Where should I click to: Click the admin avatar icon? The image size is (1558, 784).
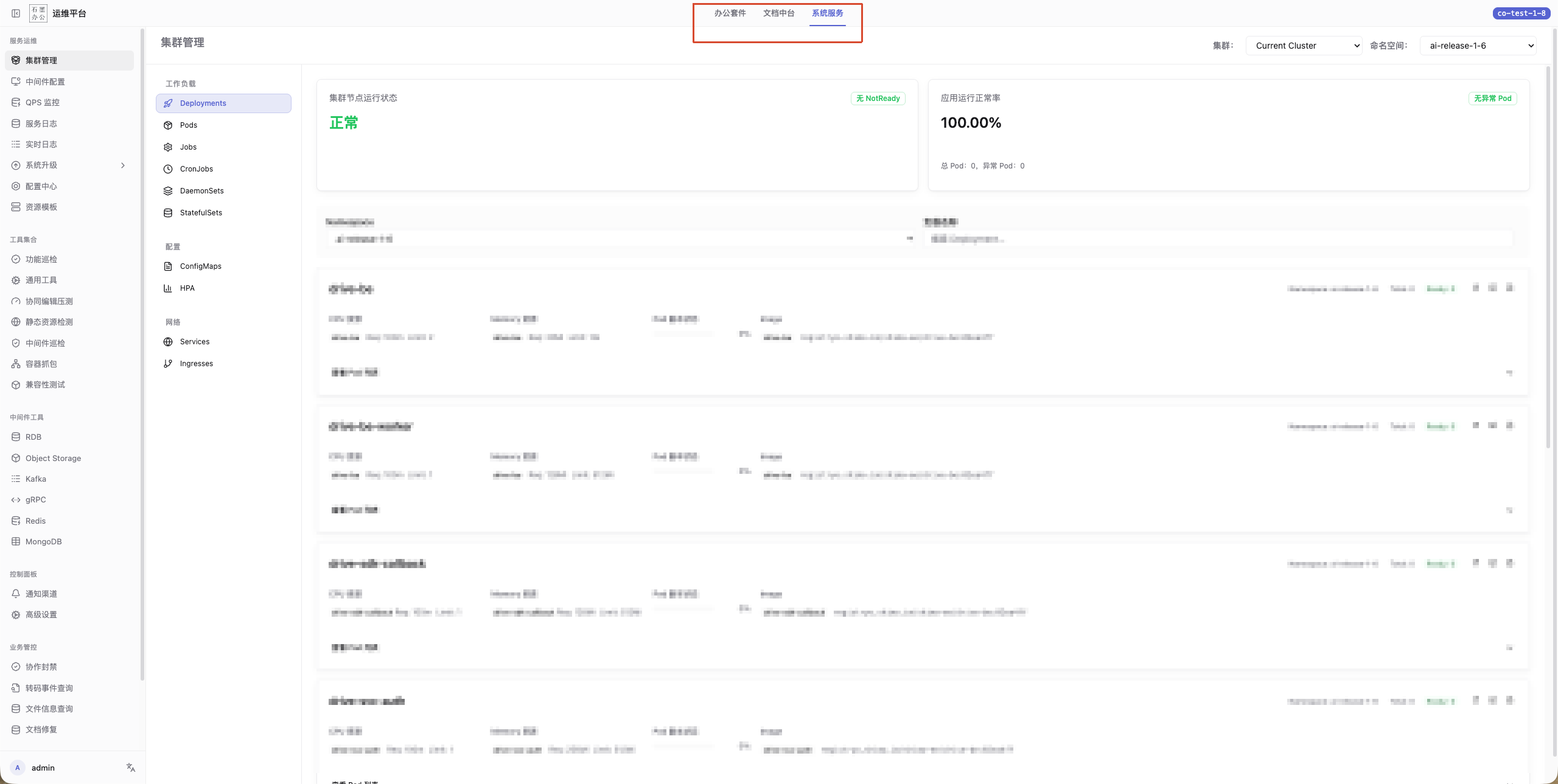coord(18,768)
